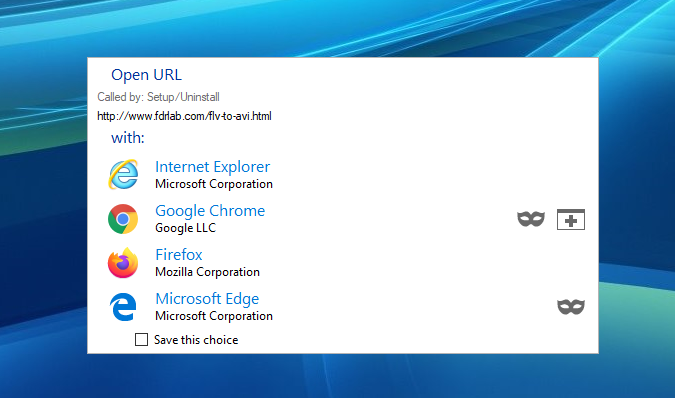Click the Microsoft Edge logo icon
675x398 pixels.
click(123, 307)
